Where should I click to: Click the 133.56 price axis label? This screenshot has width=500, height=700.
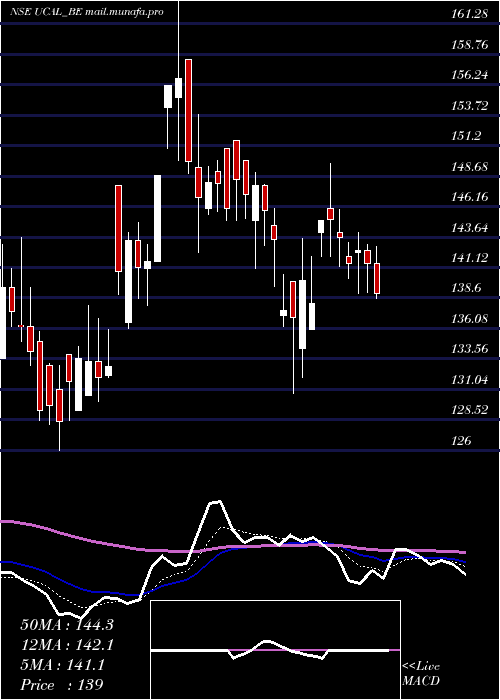pos(469,349)
